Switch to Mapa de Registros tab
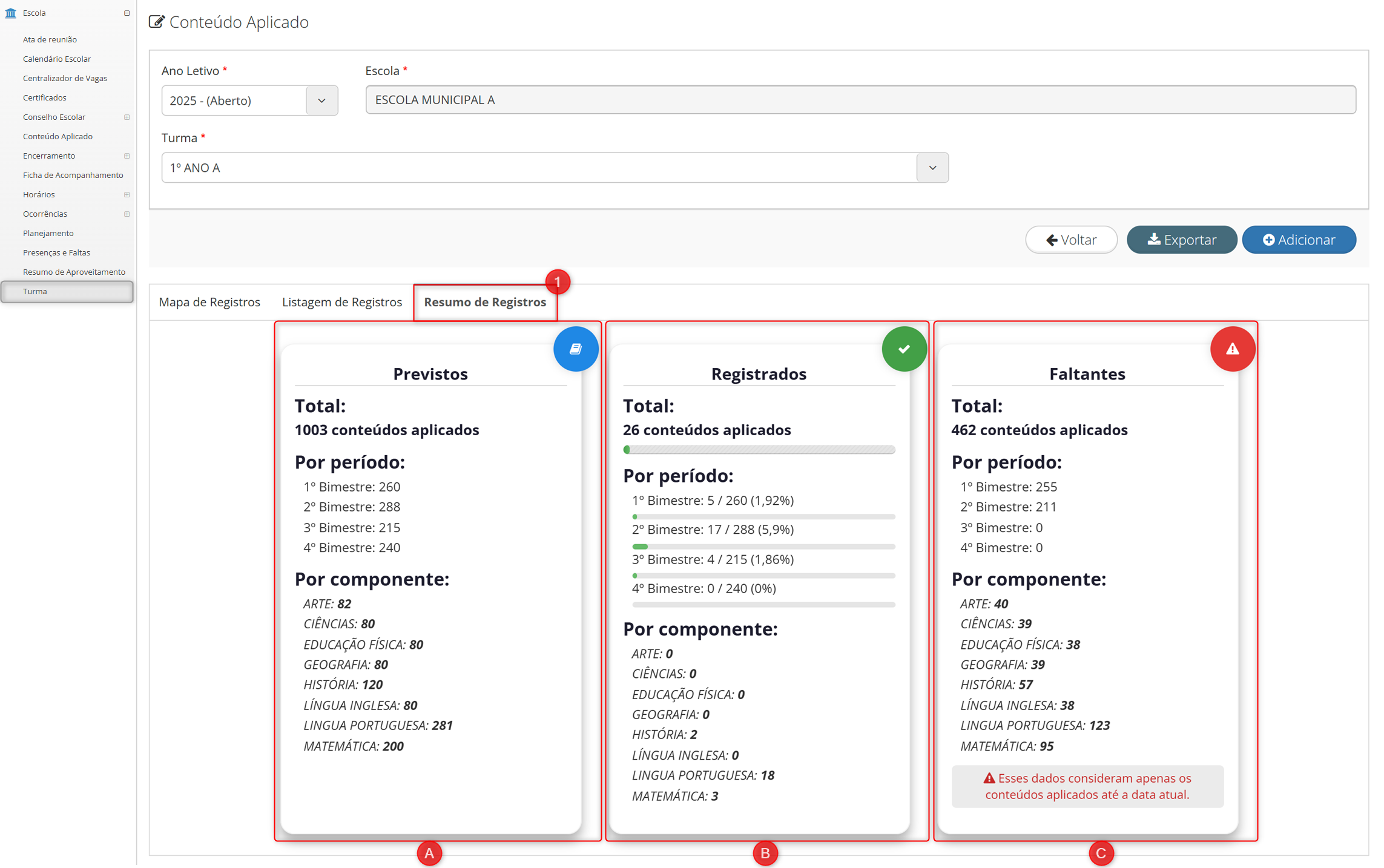Screen dimensions: 1384x868 coord(209,302)
